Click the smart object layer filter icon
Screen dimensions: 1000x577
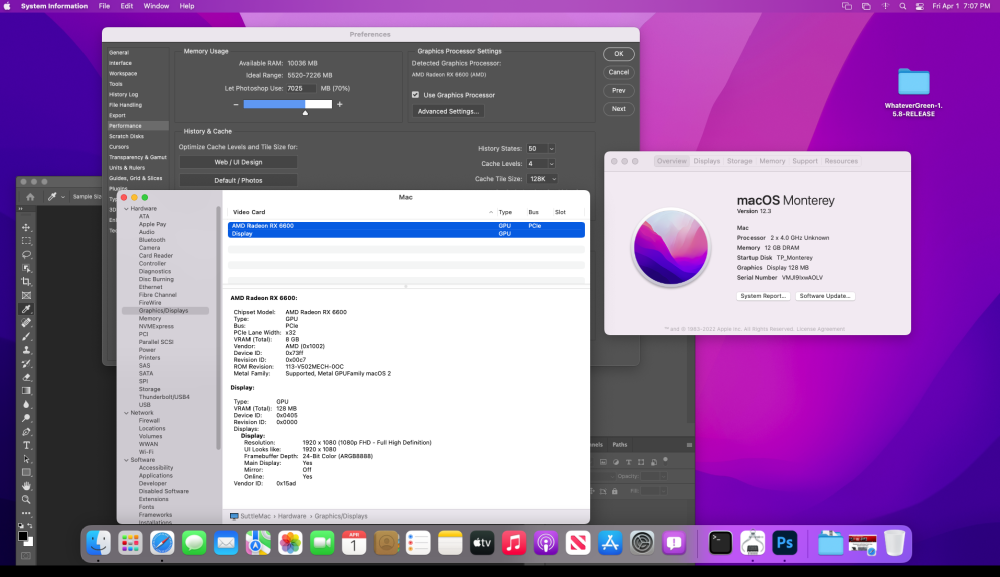coord(654,462)
